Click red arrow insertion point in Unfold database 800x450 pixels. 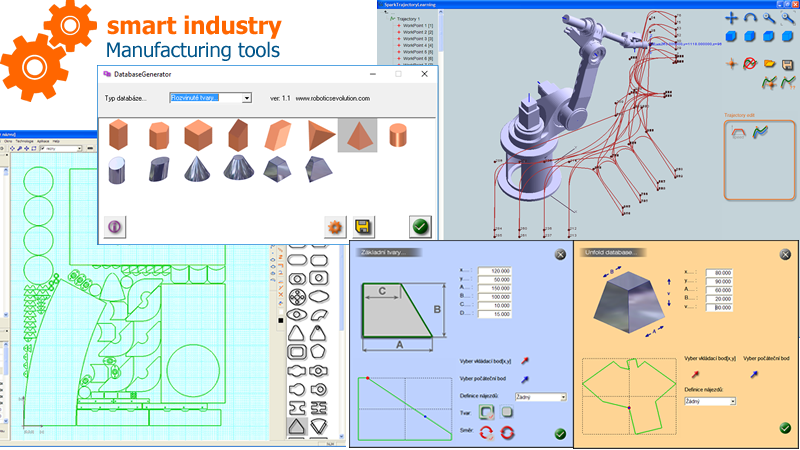click(695, 374)
